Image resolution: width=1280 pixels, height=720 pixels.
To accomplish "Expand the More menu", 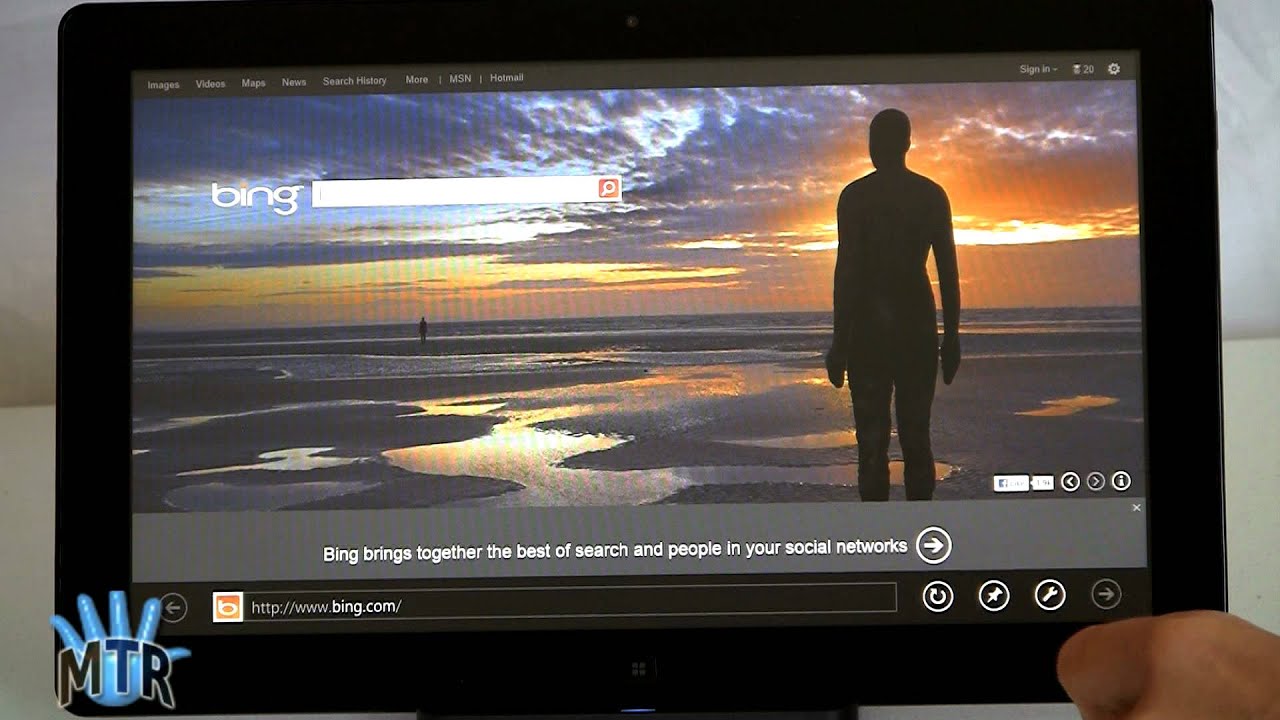I will [417, 80].
